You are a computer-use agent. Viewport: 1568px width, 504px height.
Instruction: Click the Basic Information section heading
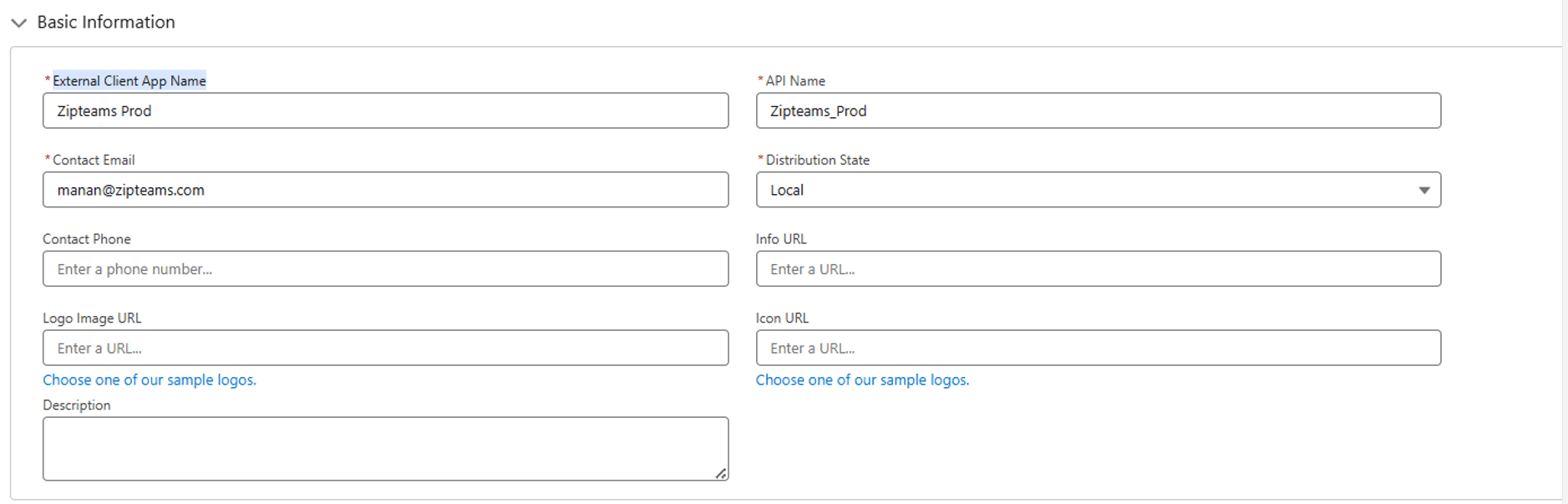click(x=106, y=23)
